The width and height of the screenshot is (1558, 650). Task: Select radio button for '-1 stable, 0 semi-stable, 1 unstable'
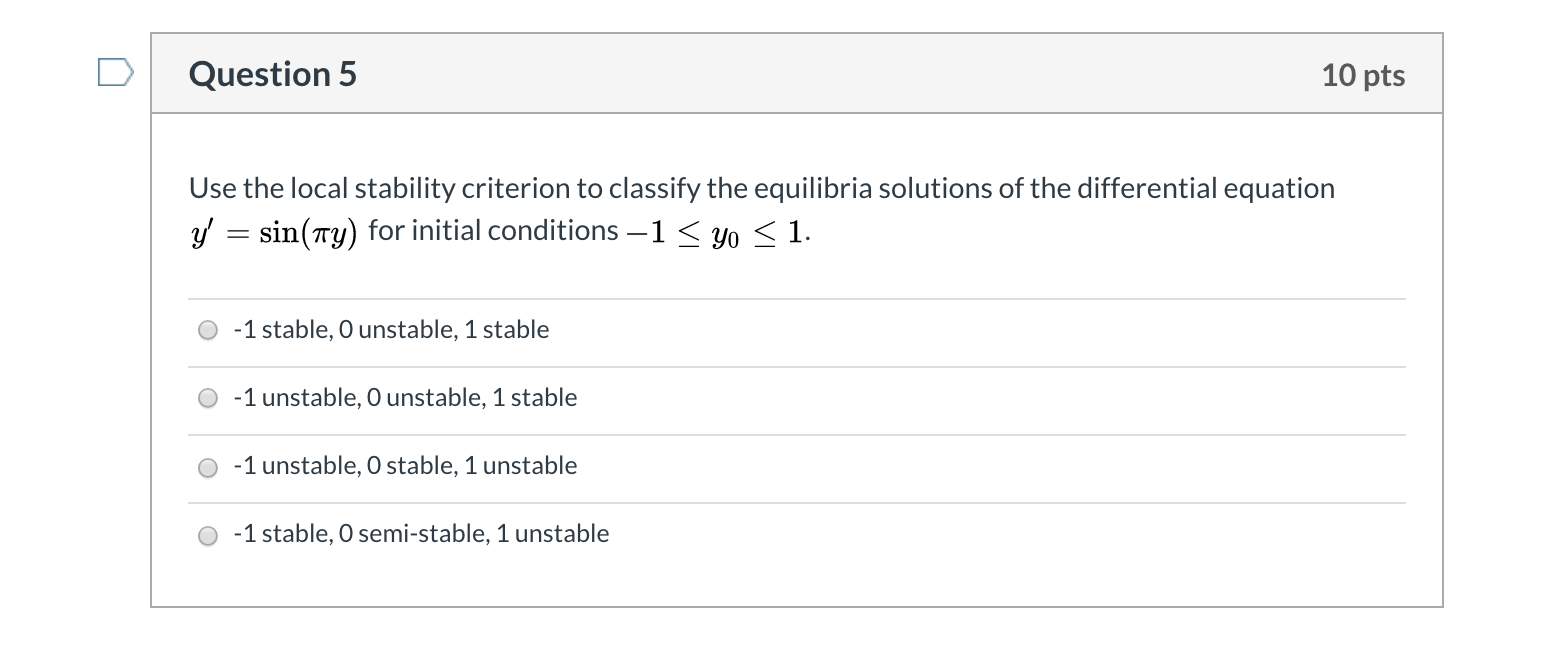207,535
